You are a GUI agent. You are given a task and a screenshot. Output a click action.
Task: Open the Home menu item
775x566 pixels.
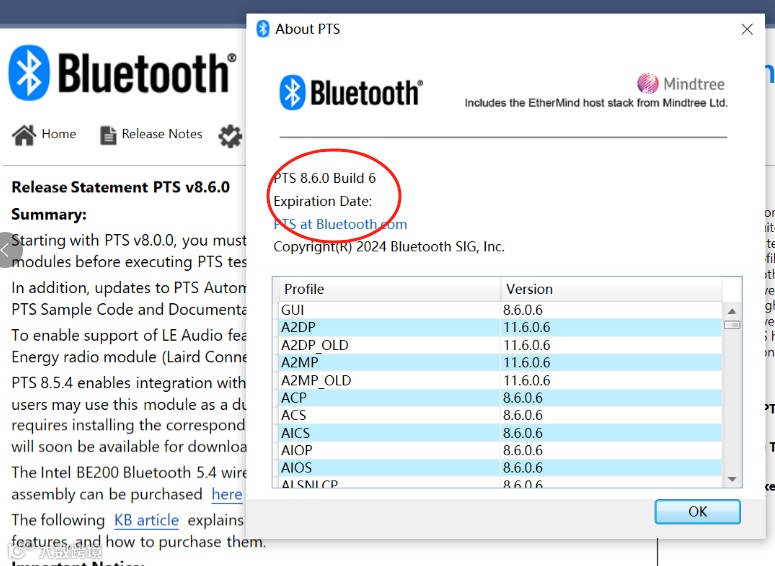click(59, 134)
